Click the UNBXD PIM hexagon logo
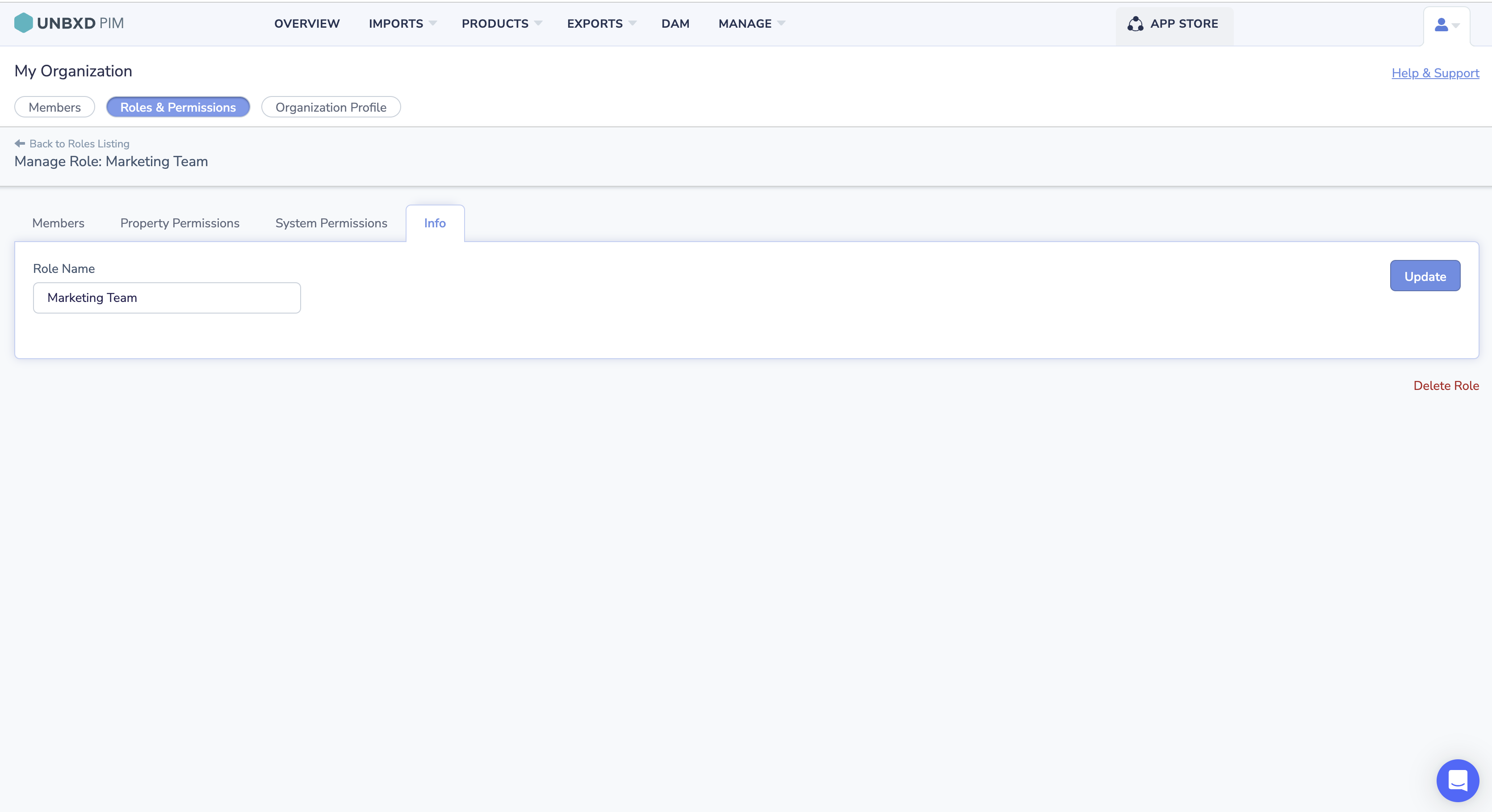1492x812 pixels. pos(23,23)
